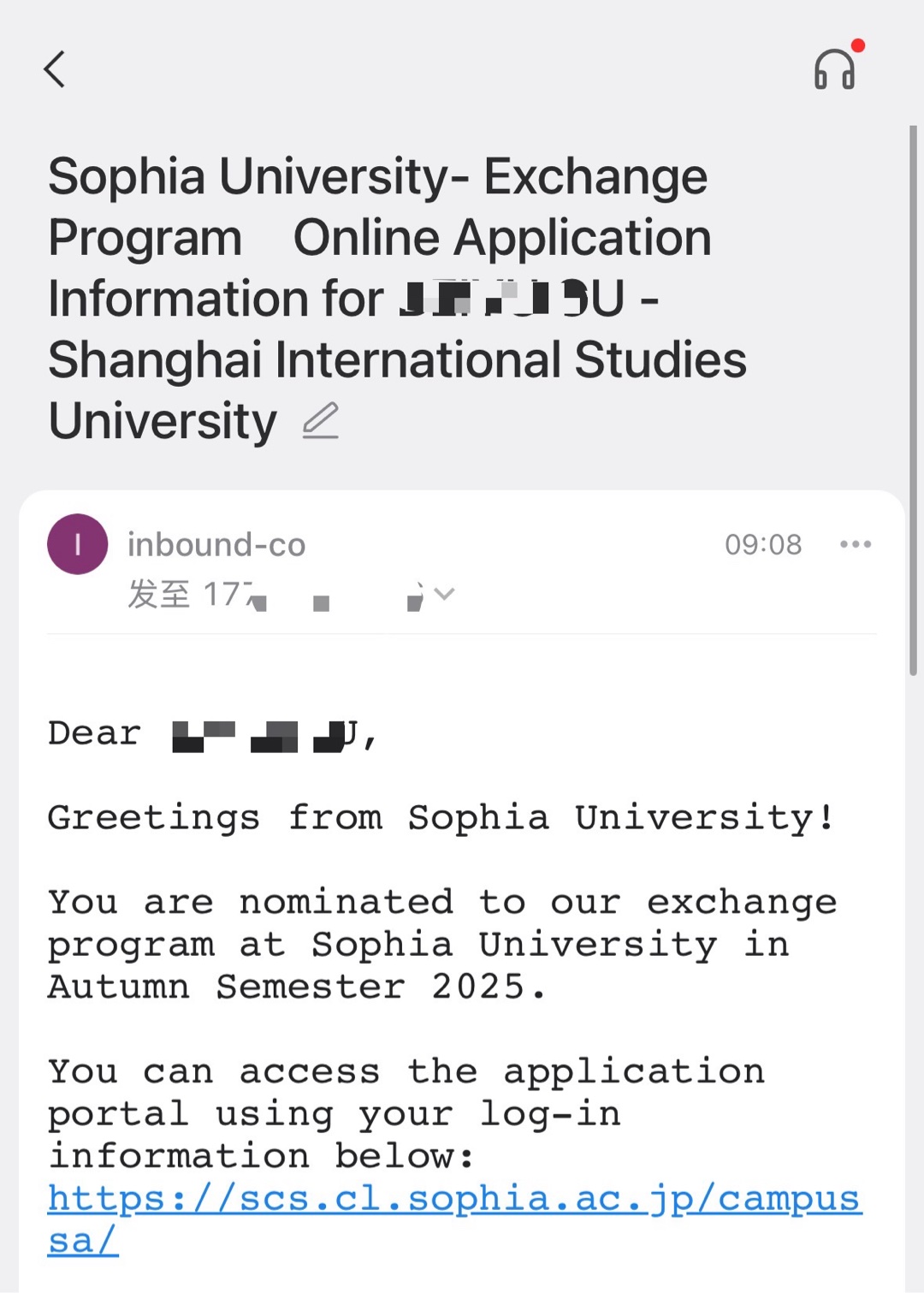Tap the wrapped "sa/" link ending

(83, 1240)
